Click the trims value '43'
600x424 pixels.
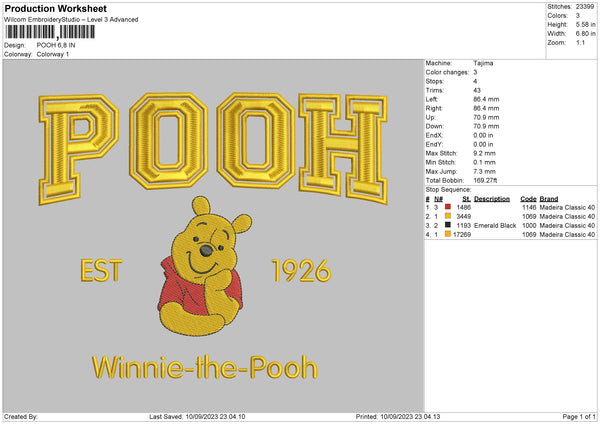point(477,90)
